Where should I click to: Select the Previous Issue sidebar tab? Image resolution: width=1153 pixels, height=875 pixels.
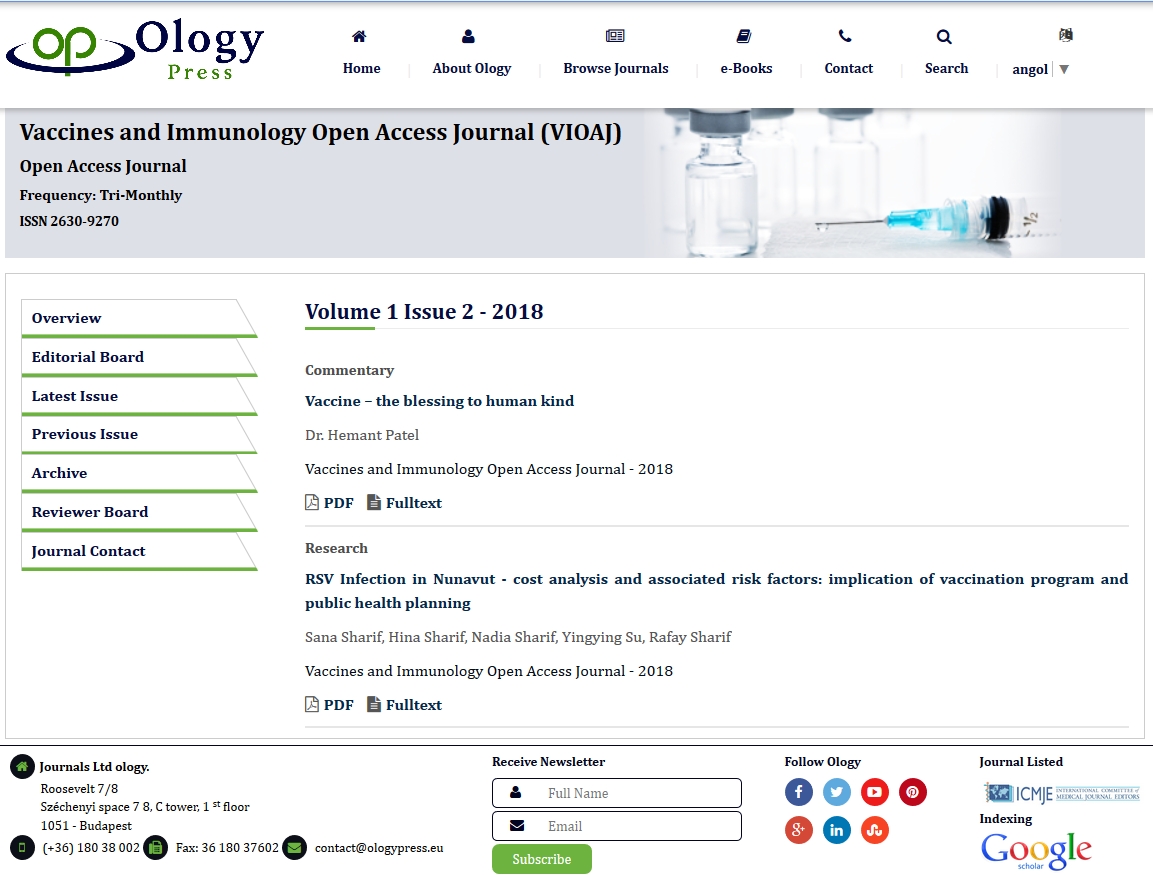click(139, 435)
